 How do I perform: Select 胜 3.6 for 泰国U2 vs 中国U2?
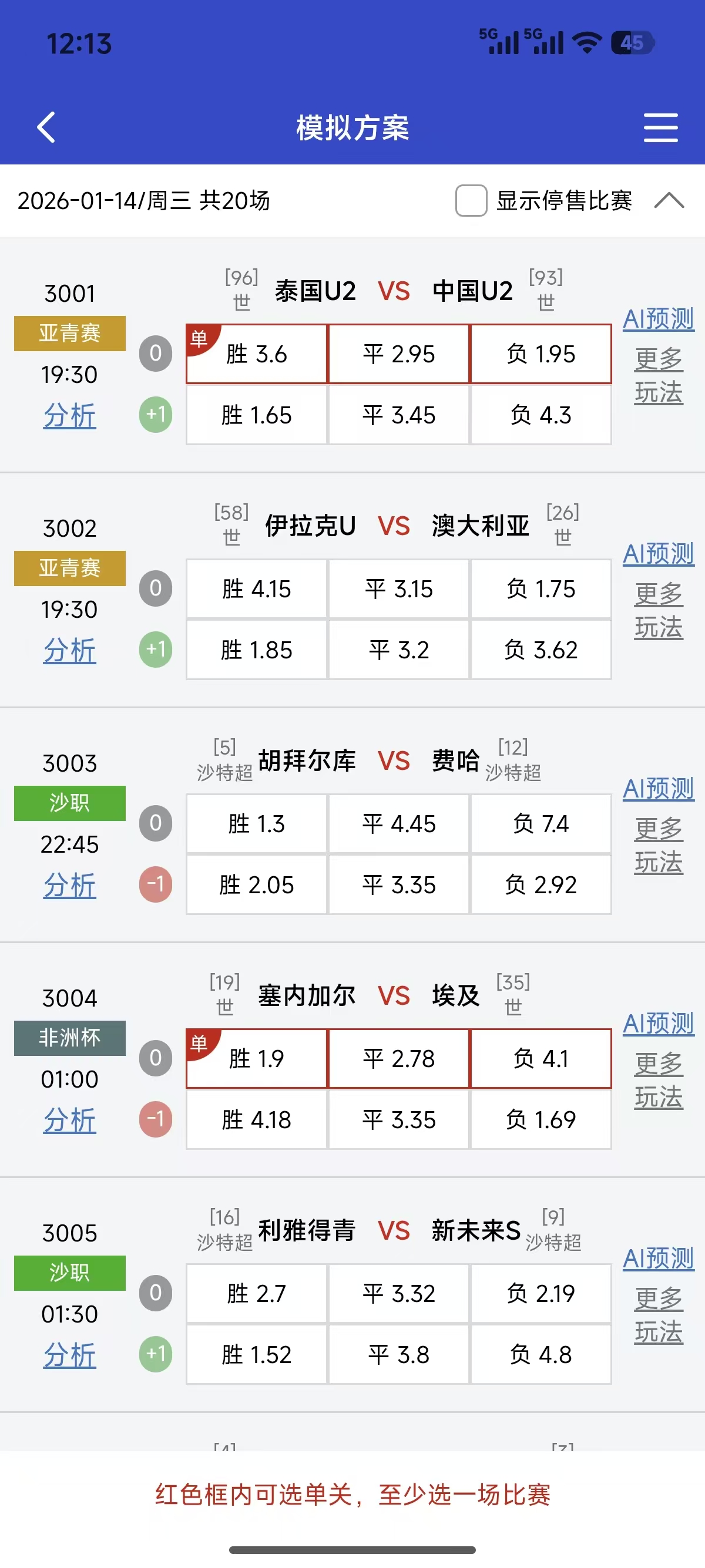coord(256,354)
